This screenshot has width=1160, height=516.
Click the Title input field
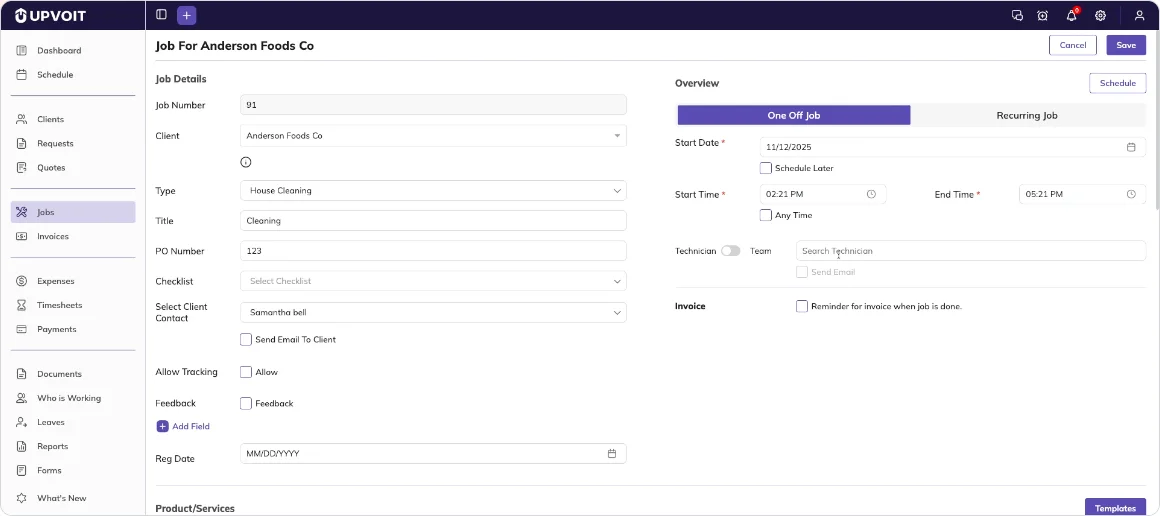[x=433, y=221]
